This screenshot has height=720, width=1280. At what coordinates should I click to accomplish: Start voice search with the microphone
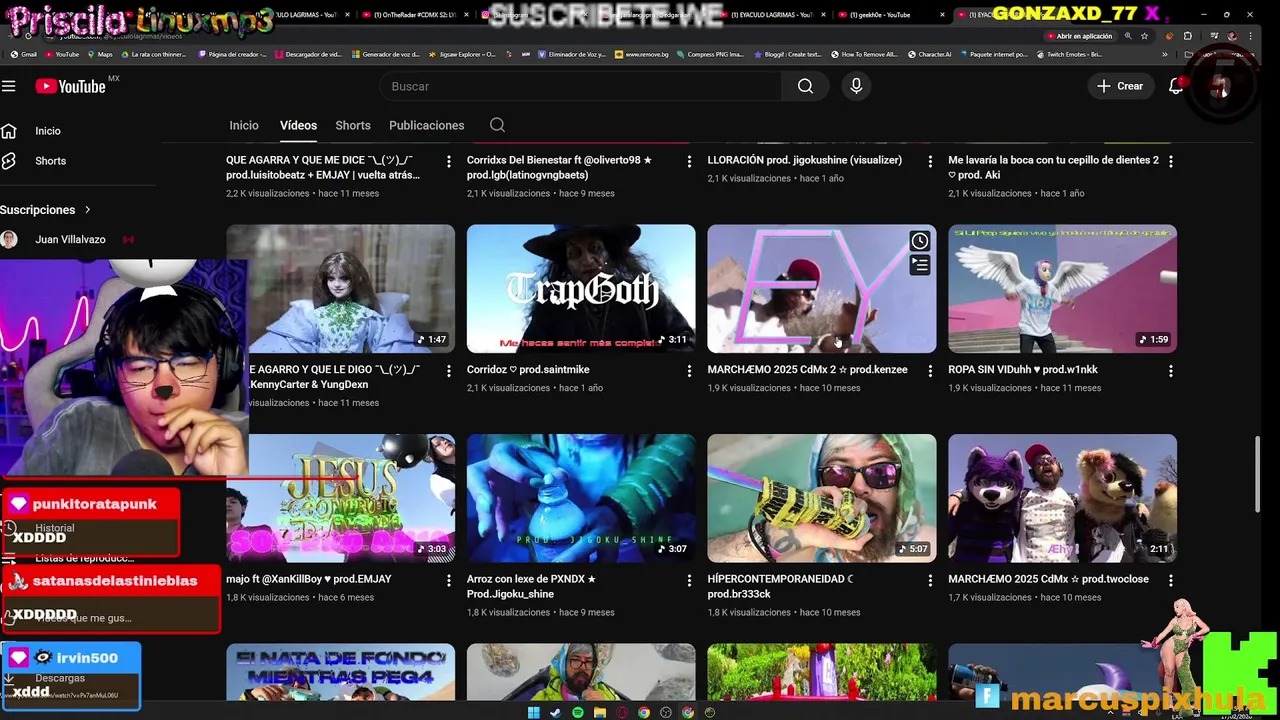pyautogui.click(x=856, y=86)
